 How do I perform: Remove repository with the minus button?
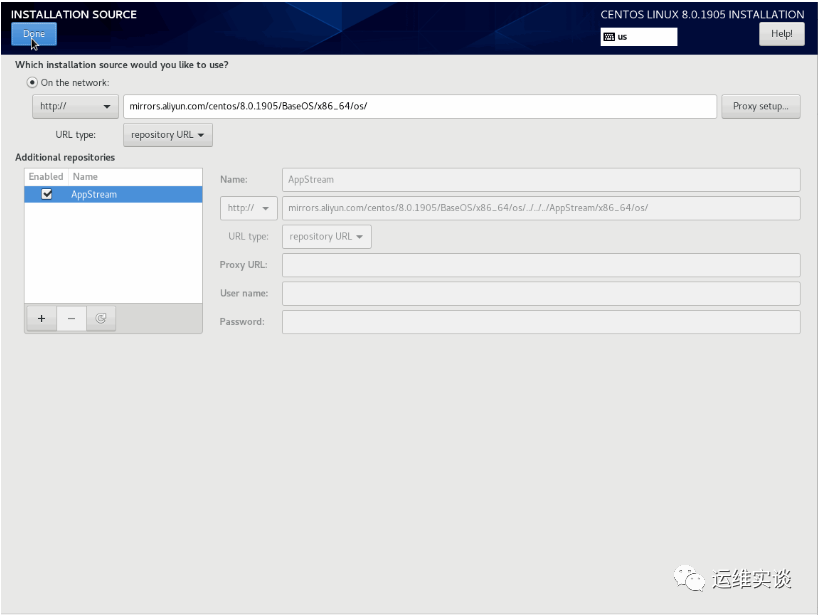pyautogui.click(x=71, y=318)
